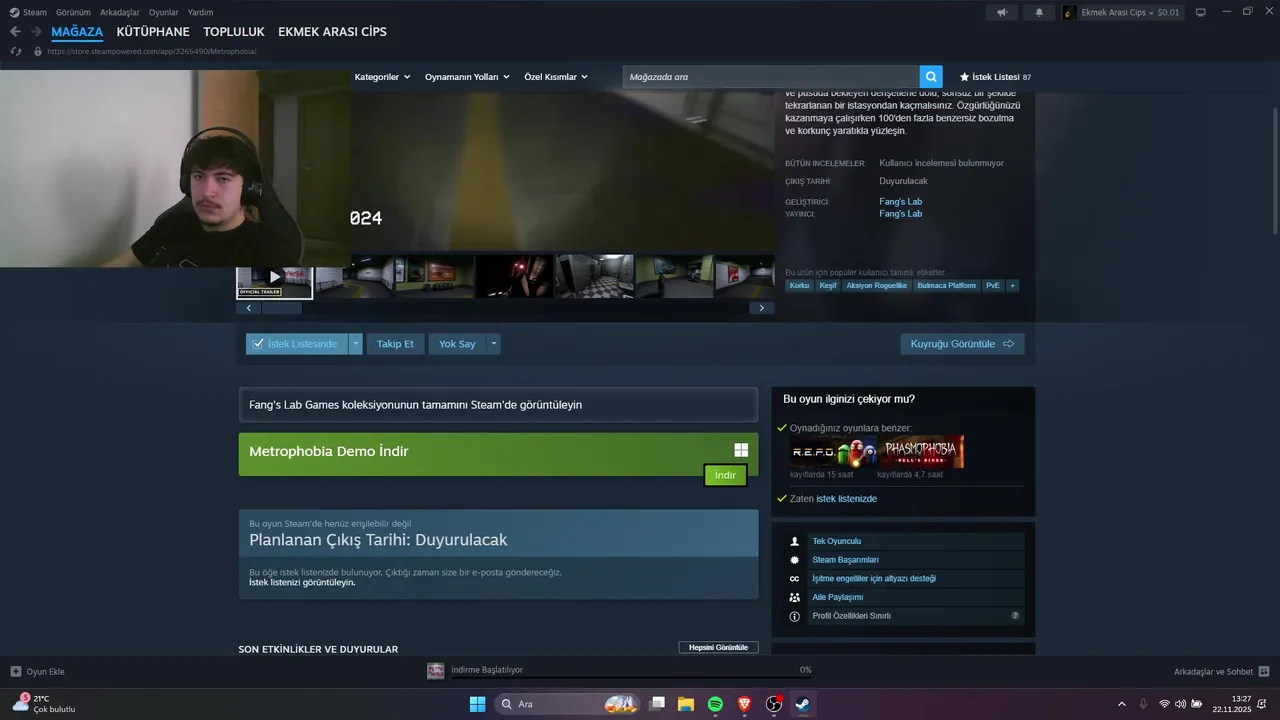Viewport: 1280px width, 720px height.
Task: Click the Oyun Ekle plus icon
Action: pos(16,672)
